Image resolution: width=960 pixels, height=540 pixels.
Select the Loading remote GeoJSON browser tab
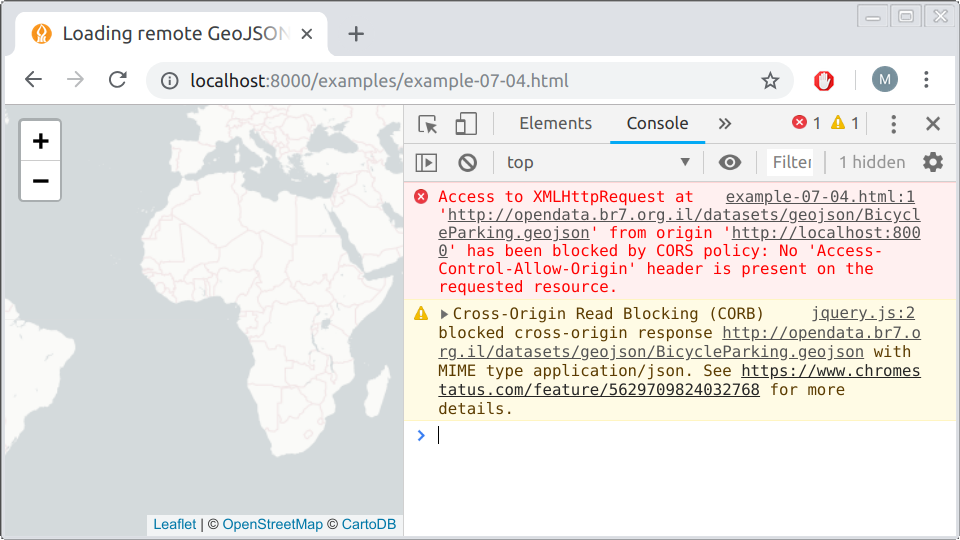click(171, 34)
